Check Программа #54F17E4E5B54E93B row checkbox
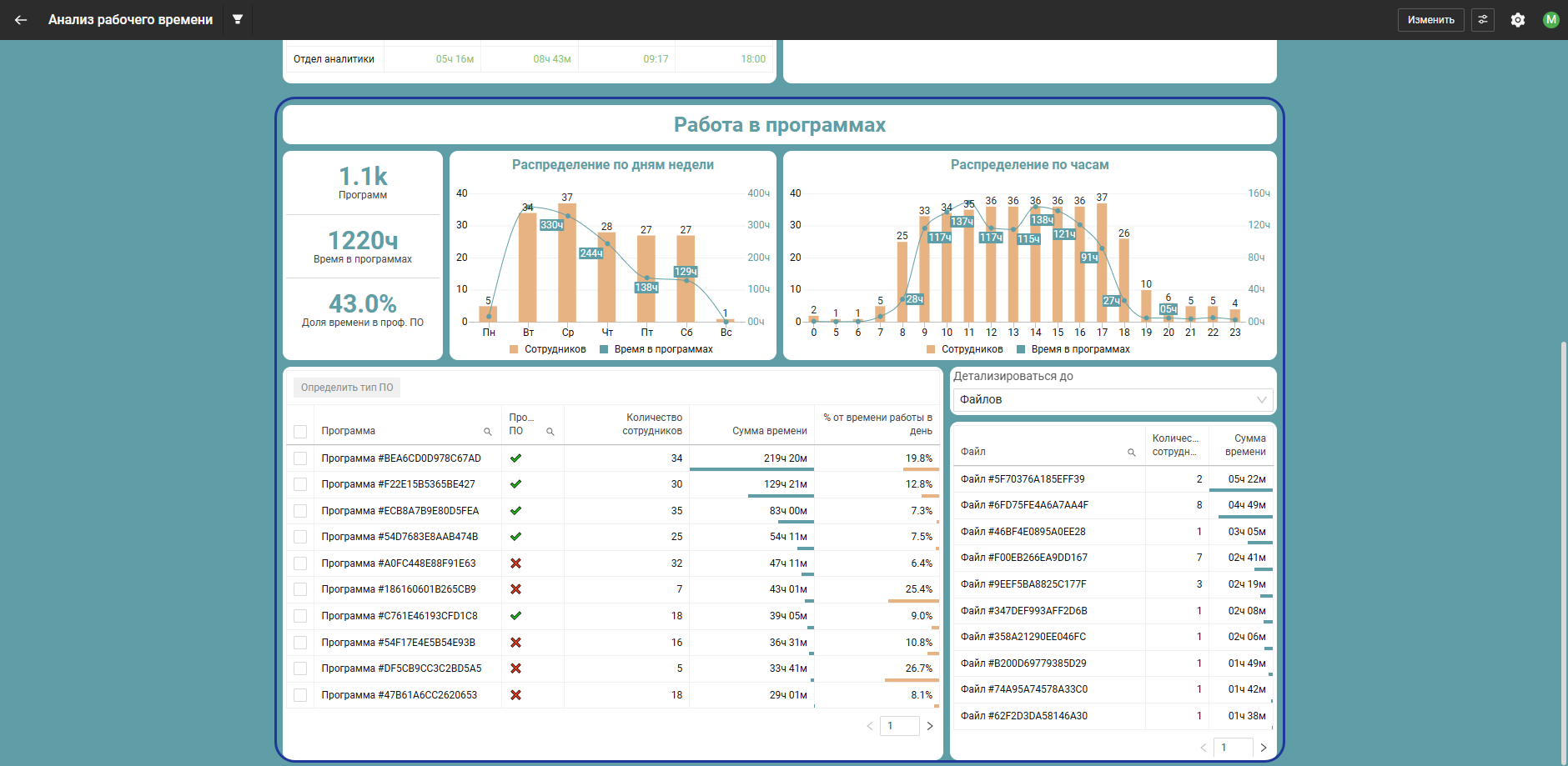The width and height of the screenshot is (1568, 766). [300, 643]
